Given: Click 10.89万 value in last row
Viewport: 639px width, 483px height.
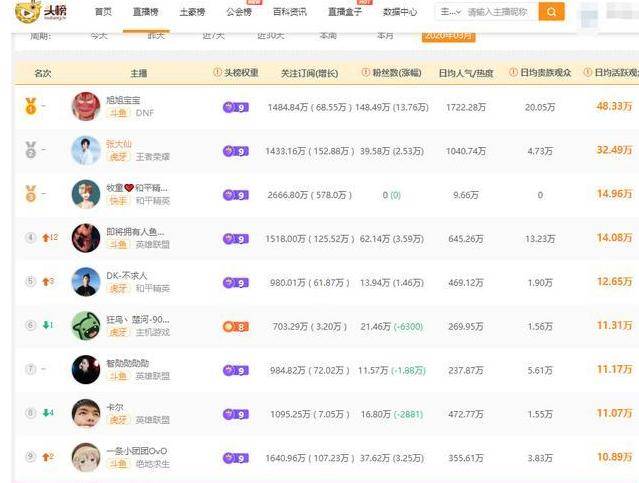Looking at the screenshot, I should (x=615, y=457).
